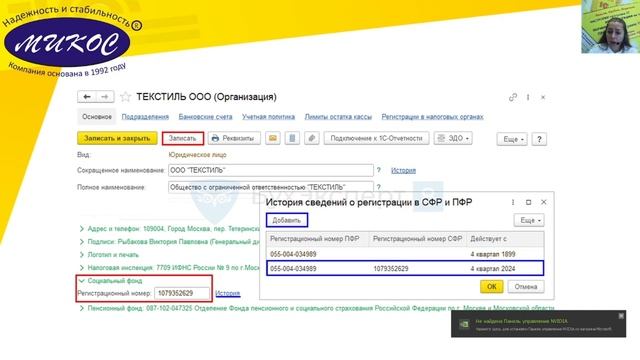
Task: Open the ЭДО dropdown menu
Action: tap(453, 138)
